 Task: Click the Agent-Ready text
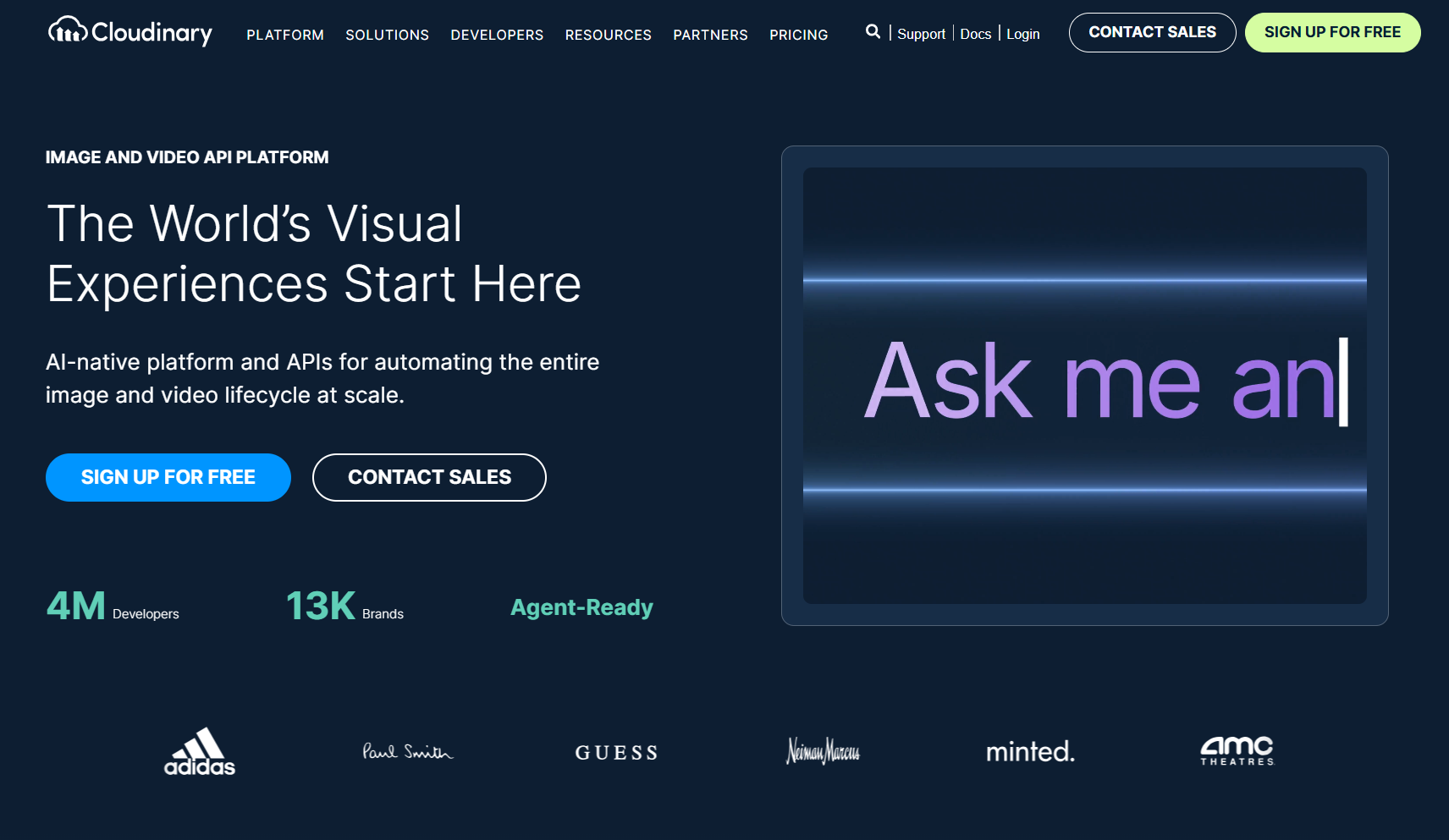(581, 607)
